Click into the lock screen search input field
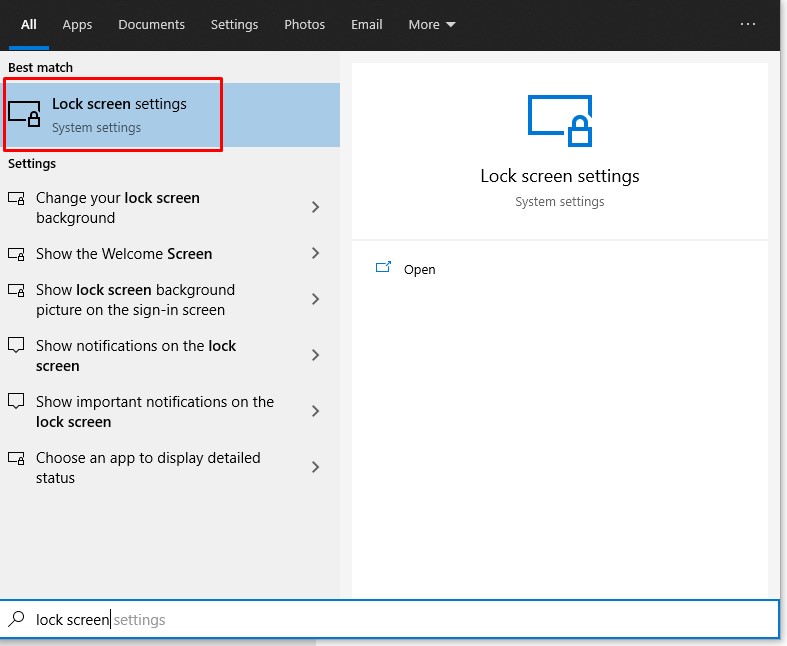 400,619
